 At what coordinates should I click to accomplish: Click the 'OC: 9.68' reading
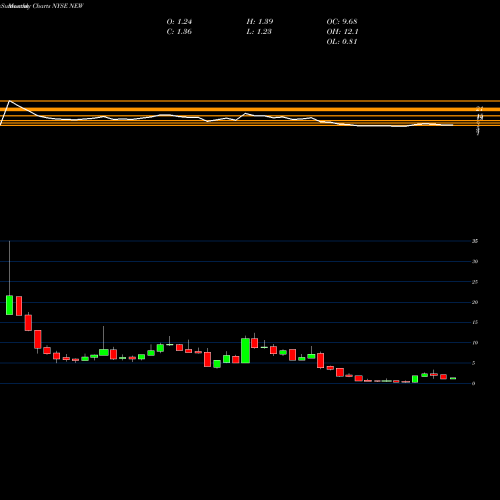click(342, 22)
